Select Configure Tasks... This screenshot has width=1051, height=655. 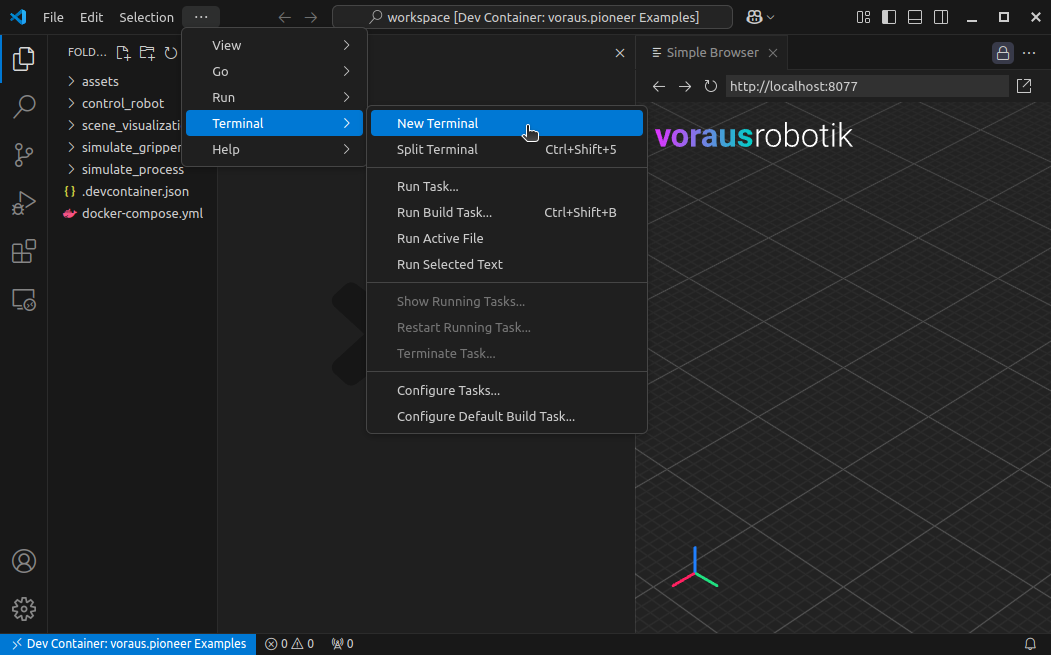[x=507, y=391]
